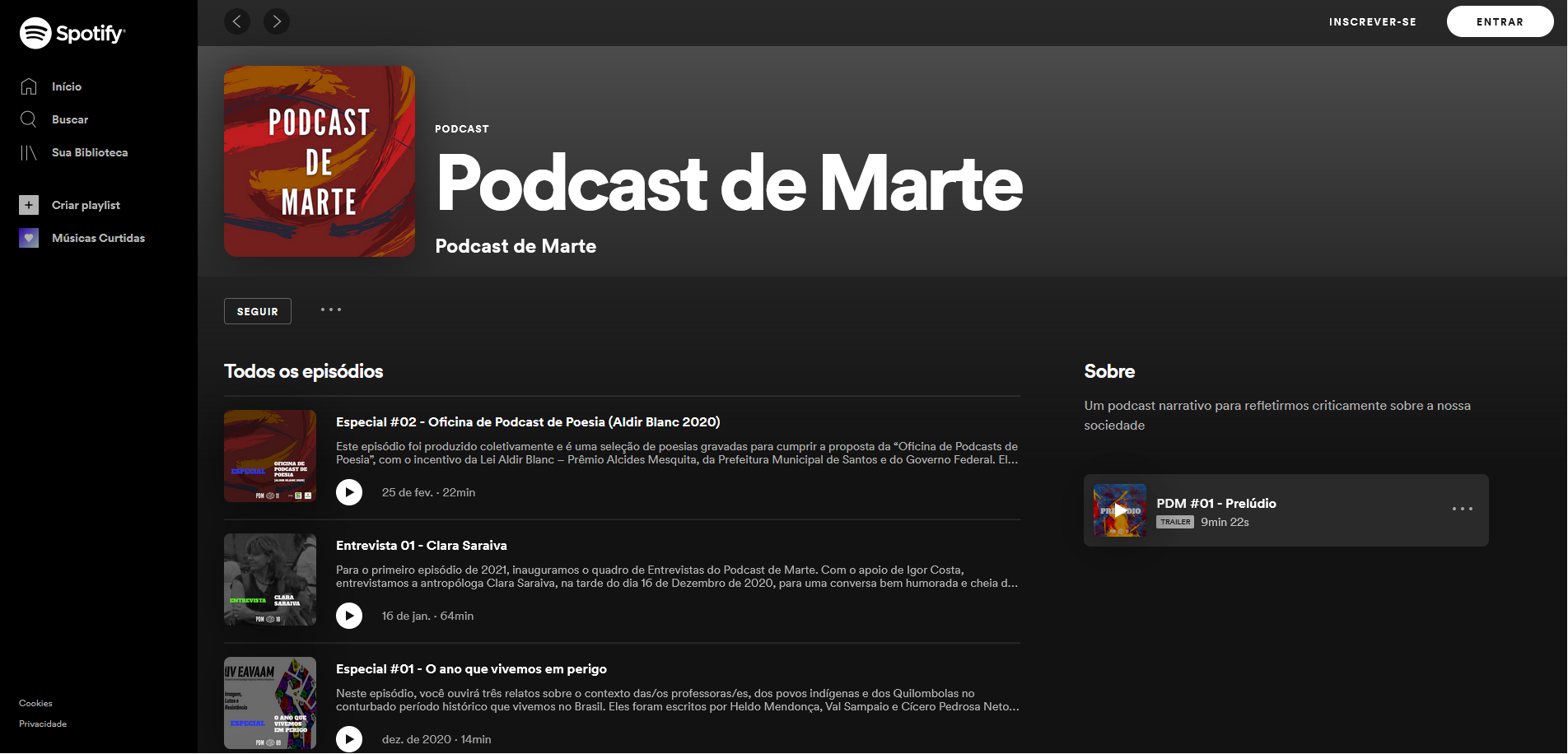Screen dimensions: 1568x754
Task: Click the 9min 22s trailer duration
Action: pos(1225,522)
